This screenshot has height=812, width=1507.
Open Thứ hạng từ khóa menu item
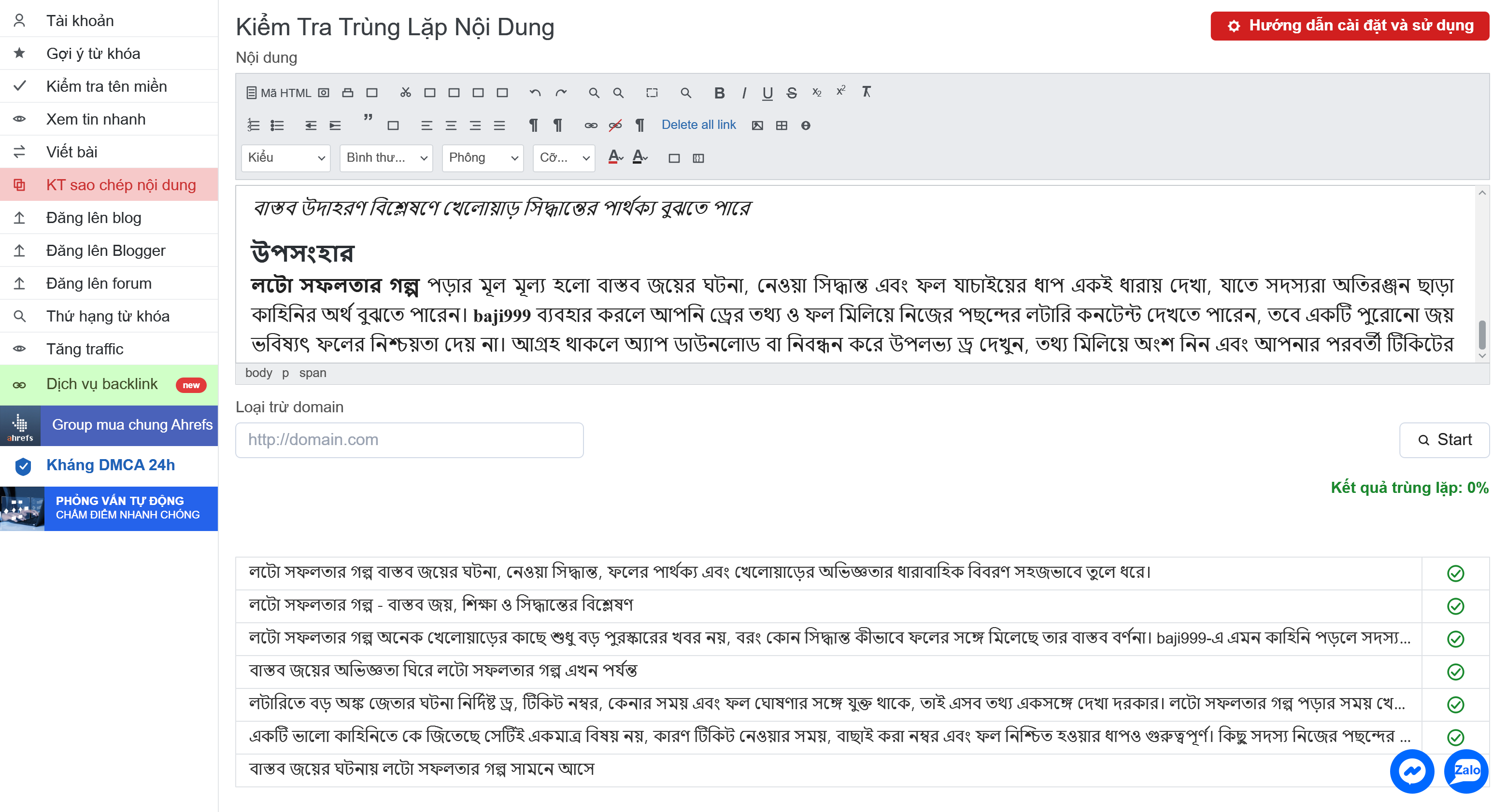109,316
